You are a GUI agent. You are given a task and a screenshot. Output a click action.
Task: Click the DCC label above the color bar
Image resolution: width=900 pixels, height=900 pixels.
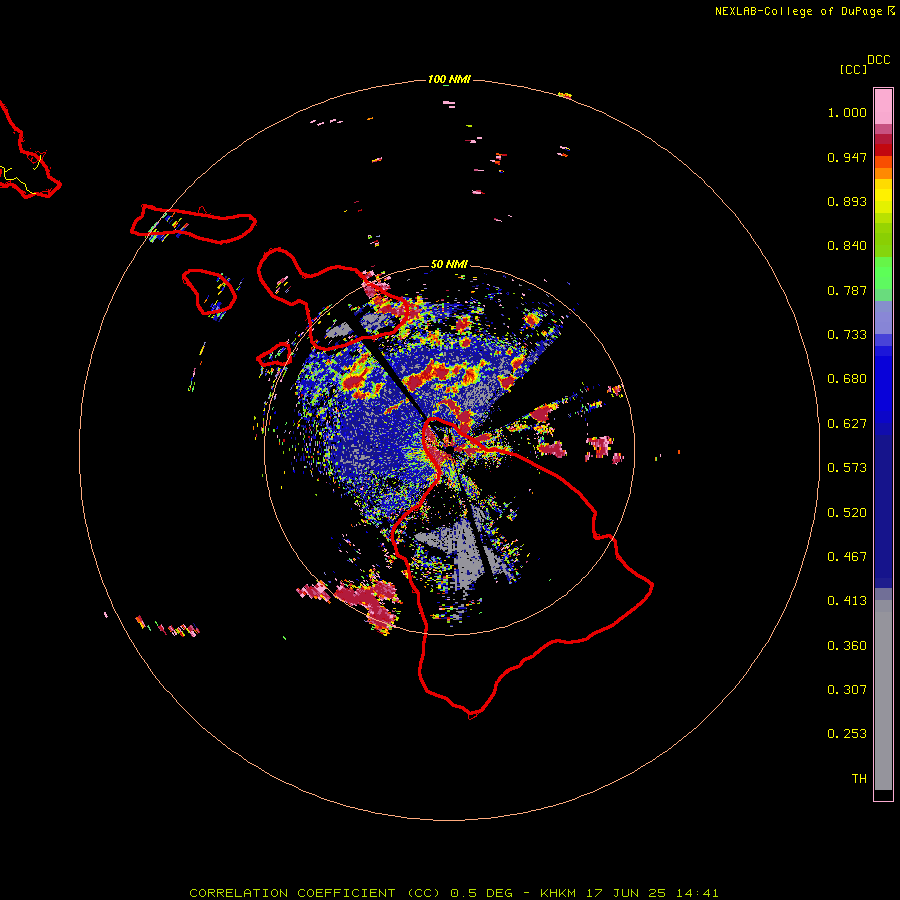879,60
